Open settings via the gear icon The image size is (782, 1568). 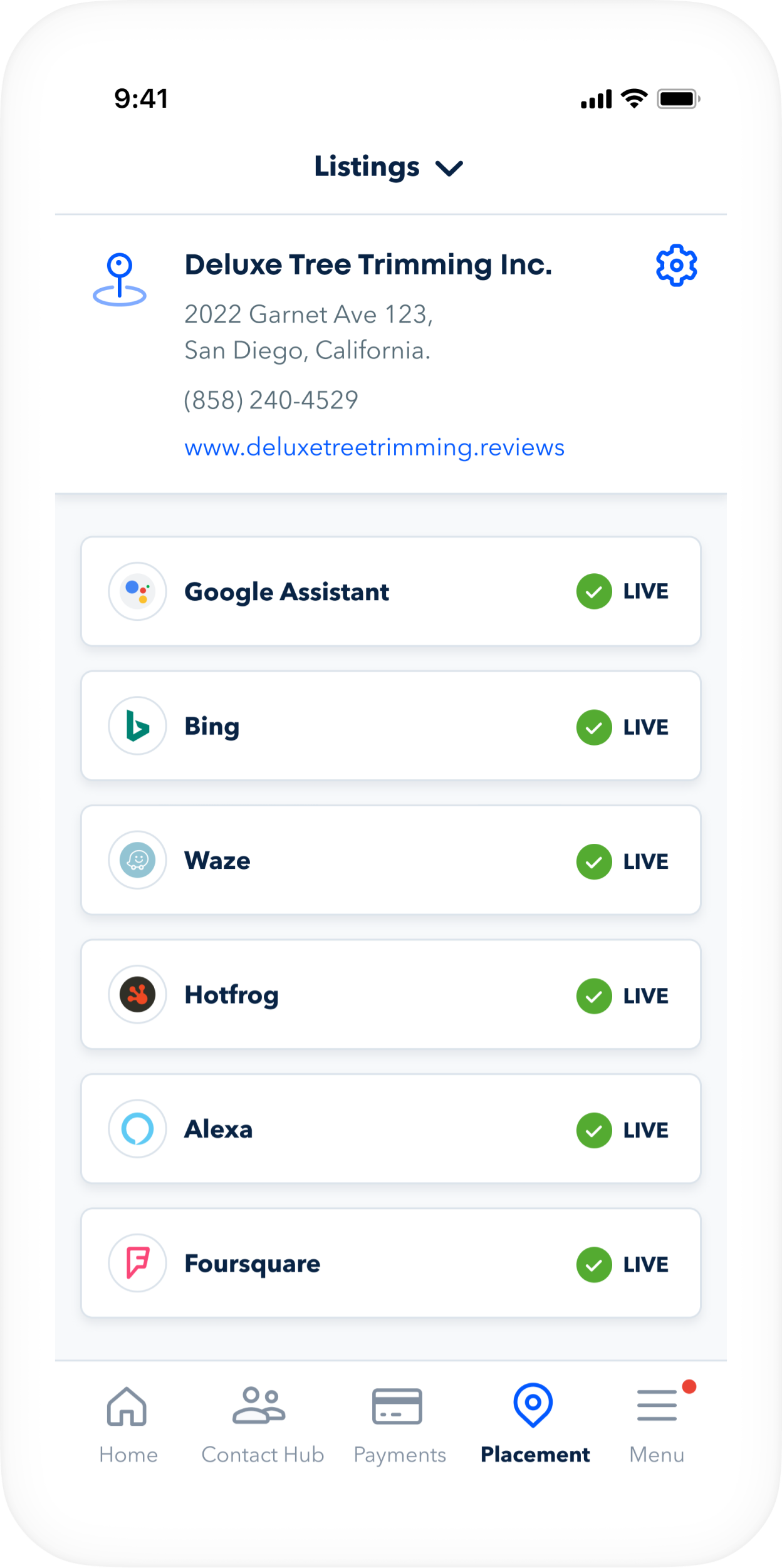click(x=676, y=266)
